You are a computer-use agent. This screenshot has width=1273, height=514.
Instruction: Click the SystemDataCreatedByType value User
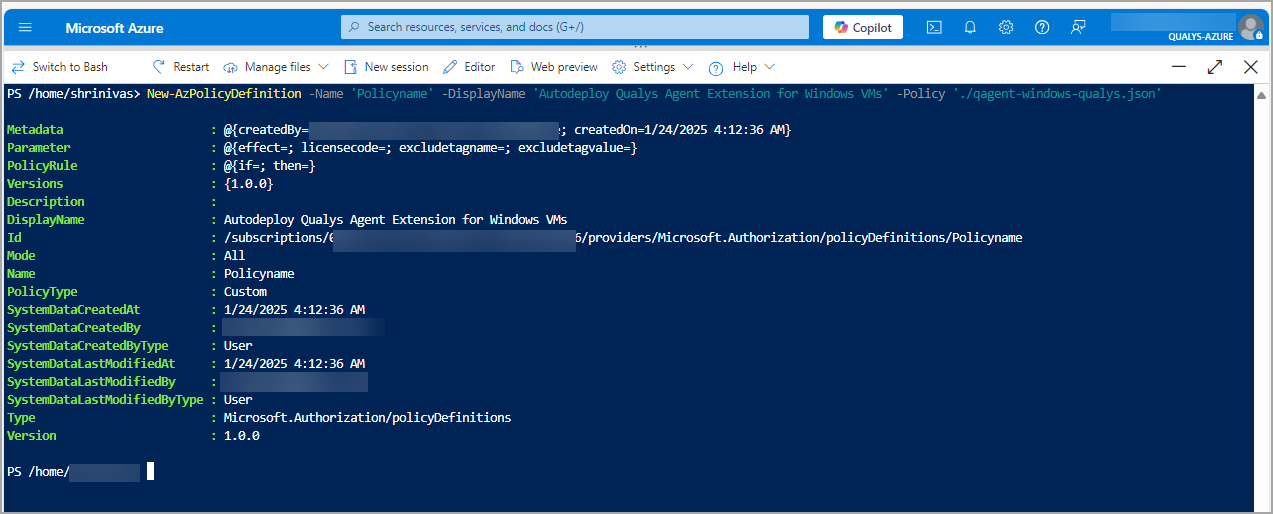(x=238, y=346)
